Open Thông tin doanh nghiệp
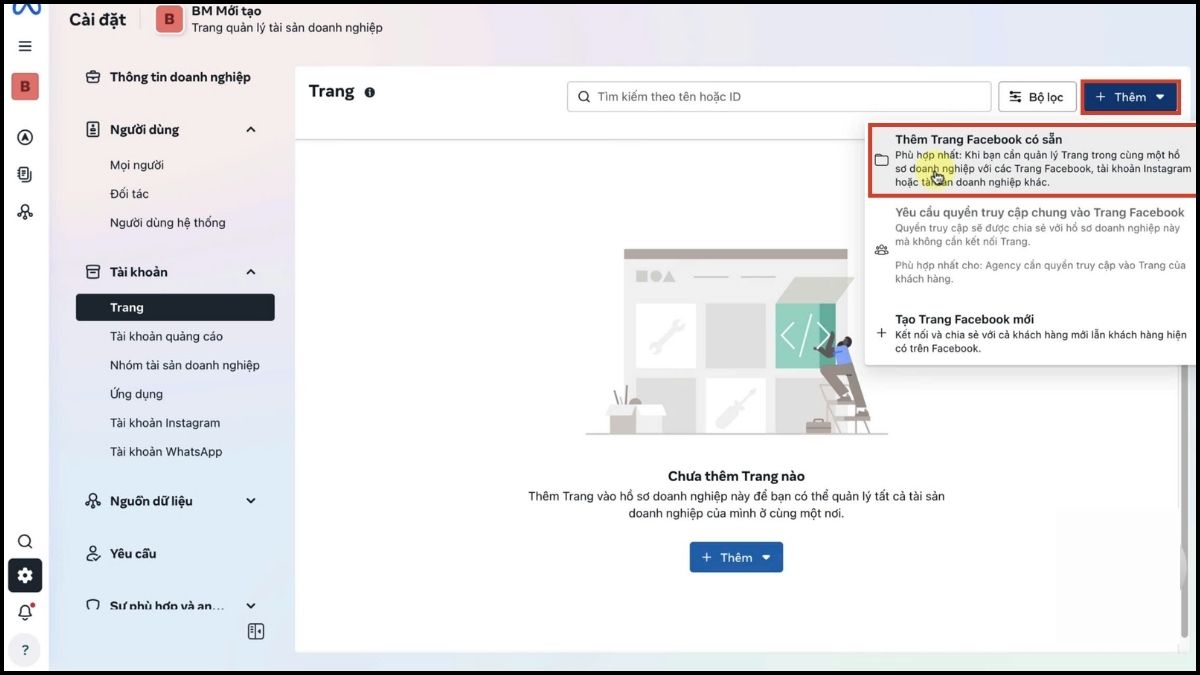Viewport: 1200px width, 675px height. pos(180,77)
